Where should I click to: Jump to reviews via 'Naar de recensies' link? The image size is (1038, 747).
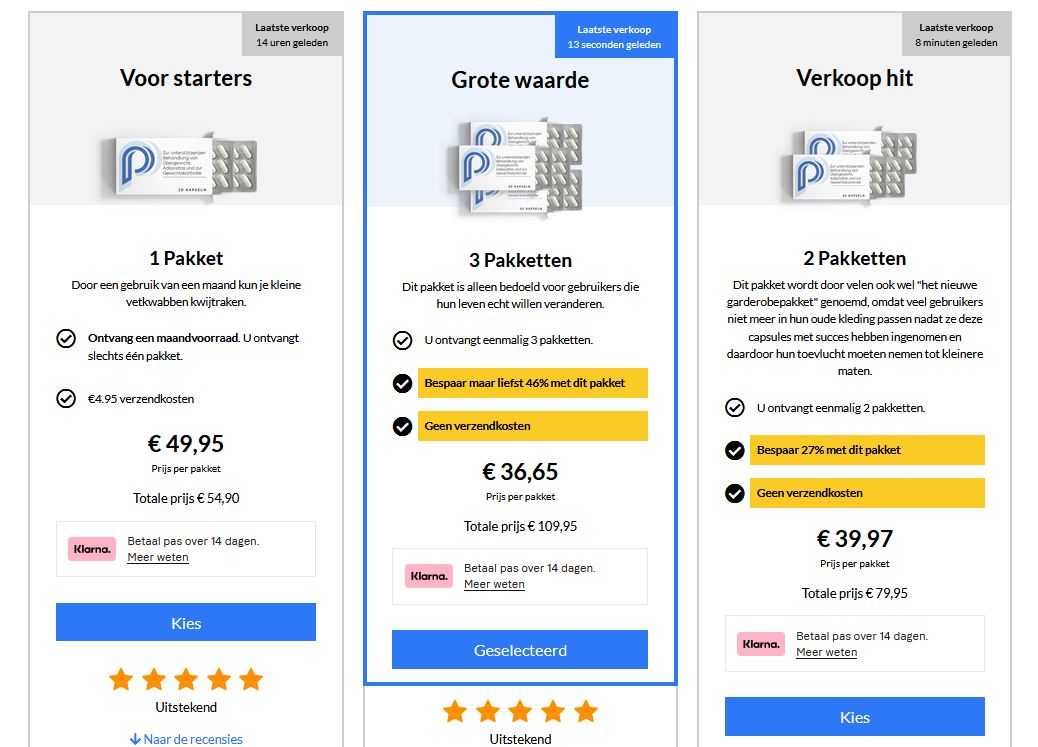[186, 740]
